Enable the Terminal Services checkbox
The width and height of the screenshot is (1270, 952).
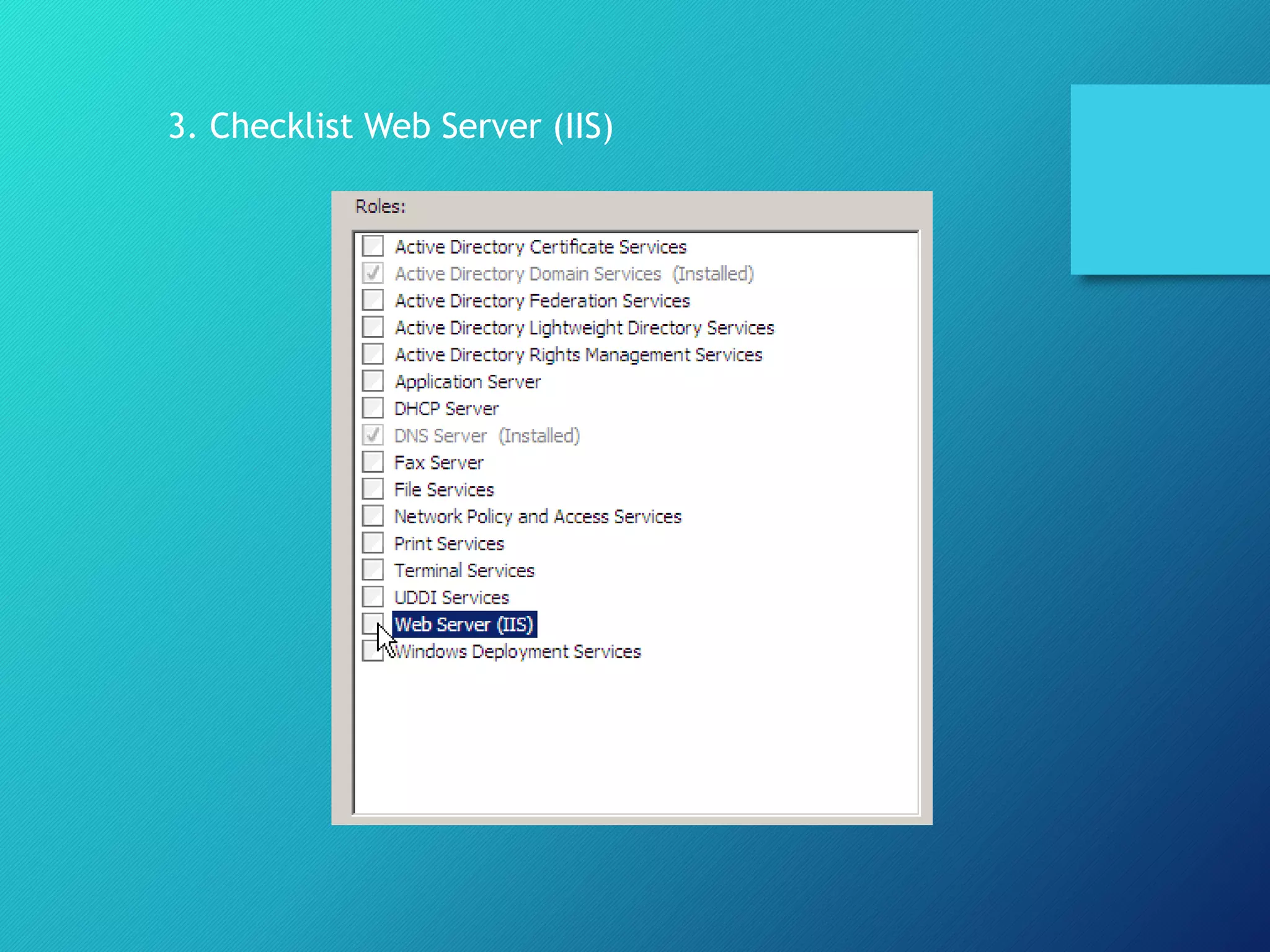[x=373, y=570]
